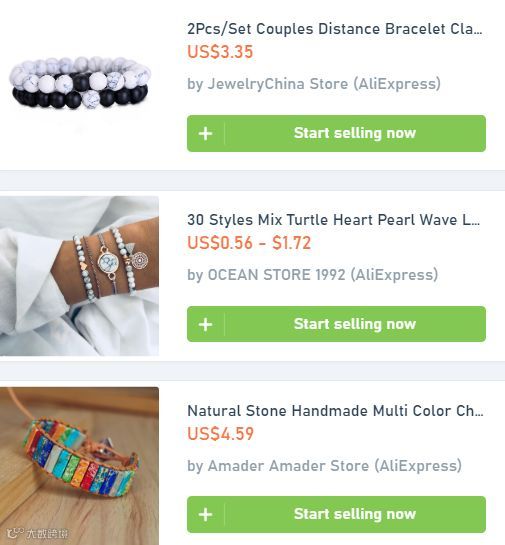Click the plus icon for Turtle Heart Pearl bracelet
505x545 pixels.
[205, 324]
